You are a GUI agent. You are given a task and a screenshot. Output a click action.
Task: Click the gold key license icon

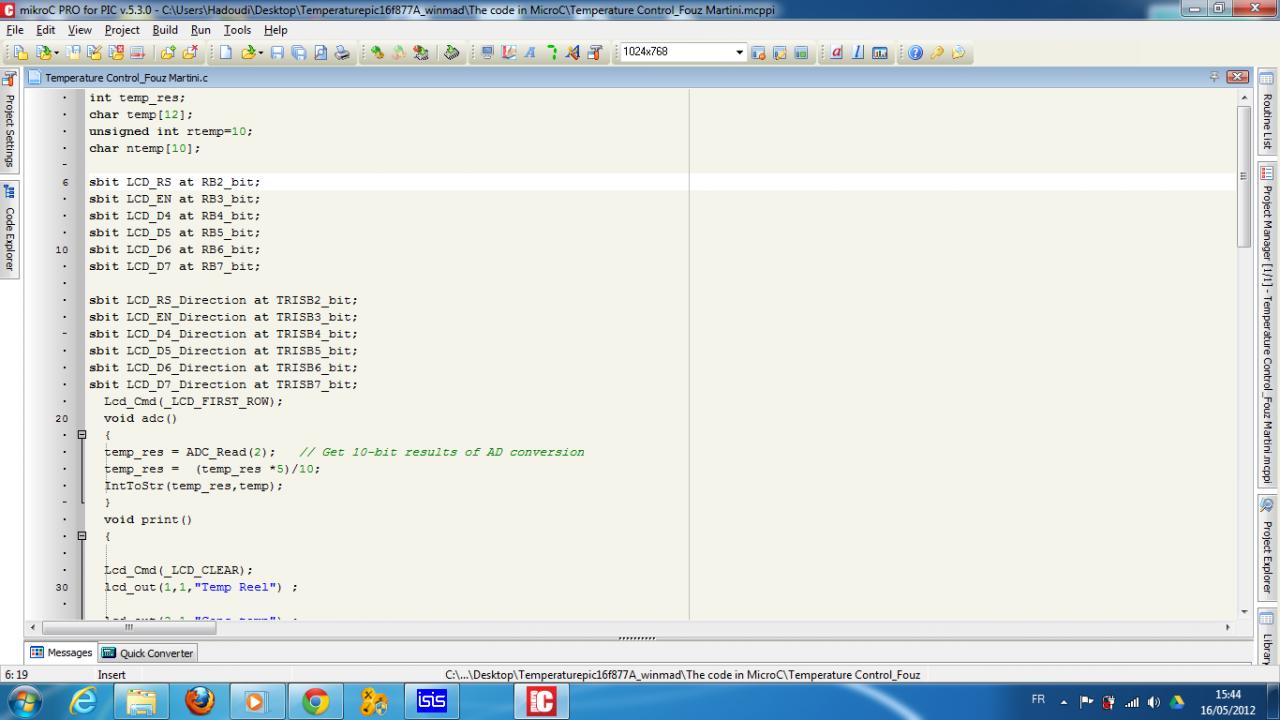(x=937, y=52)
